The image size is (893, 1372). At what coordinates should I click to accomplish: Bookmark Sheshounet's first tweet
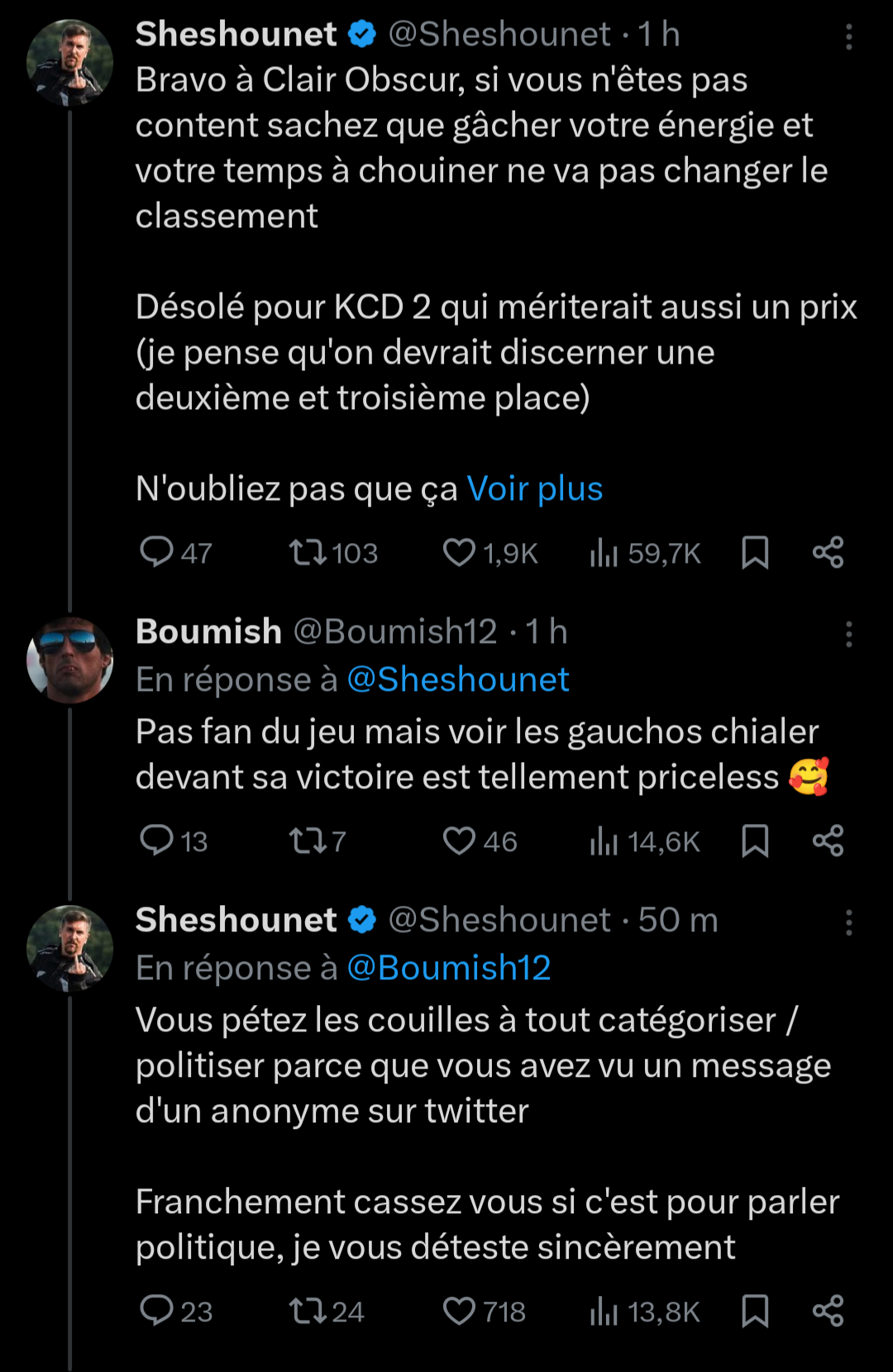coord(755,552)
